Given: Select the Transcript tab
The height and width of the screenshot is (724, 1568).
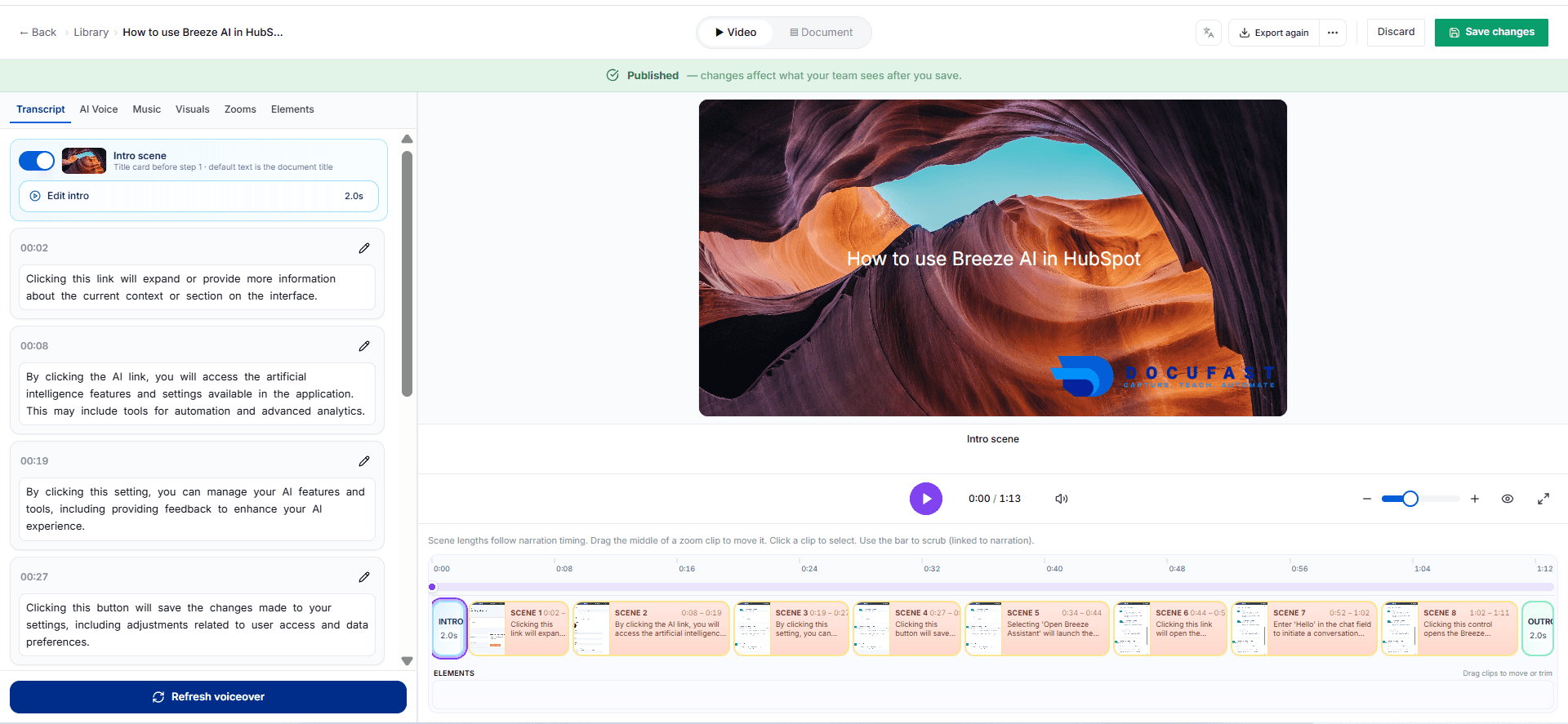Looking at the screenshot, I should [41, 109].
